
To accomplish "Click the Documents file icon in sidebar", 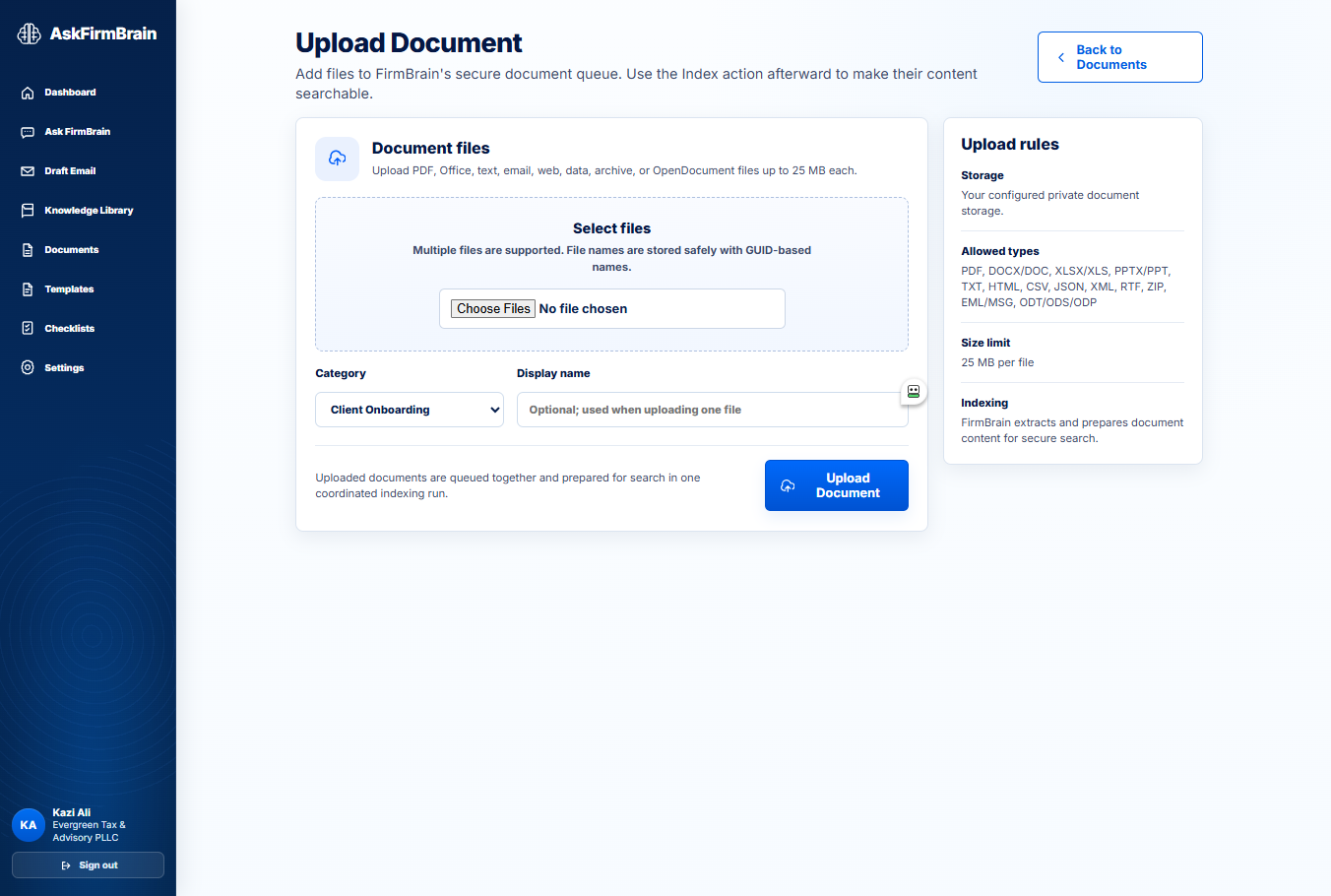I will [28, 250].
